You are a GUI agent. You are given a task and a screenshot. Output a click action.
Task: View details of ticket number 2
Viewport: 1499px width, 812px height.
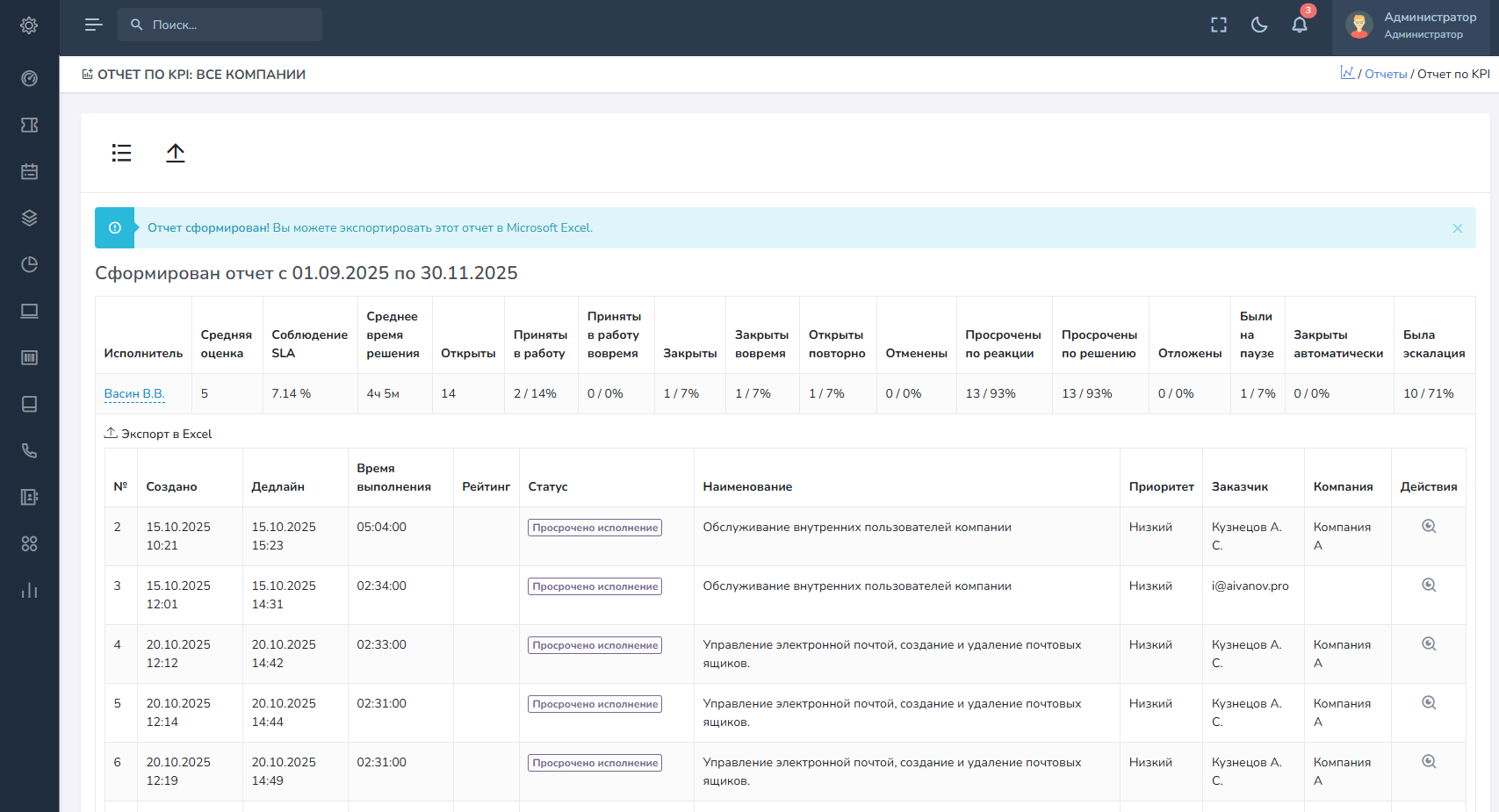point(1429,527)
